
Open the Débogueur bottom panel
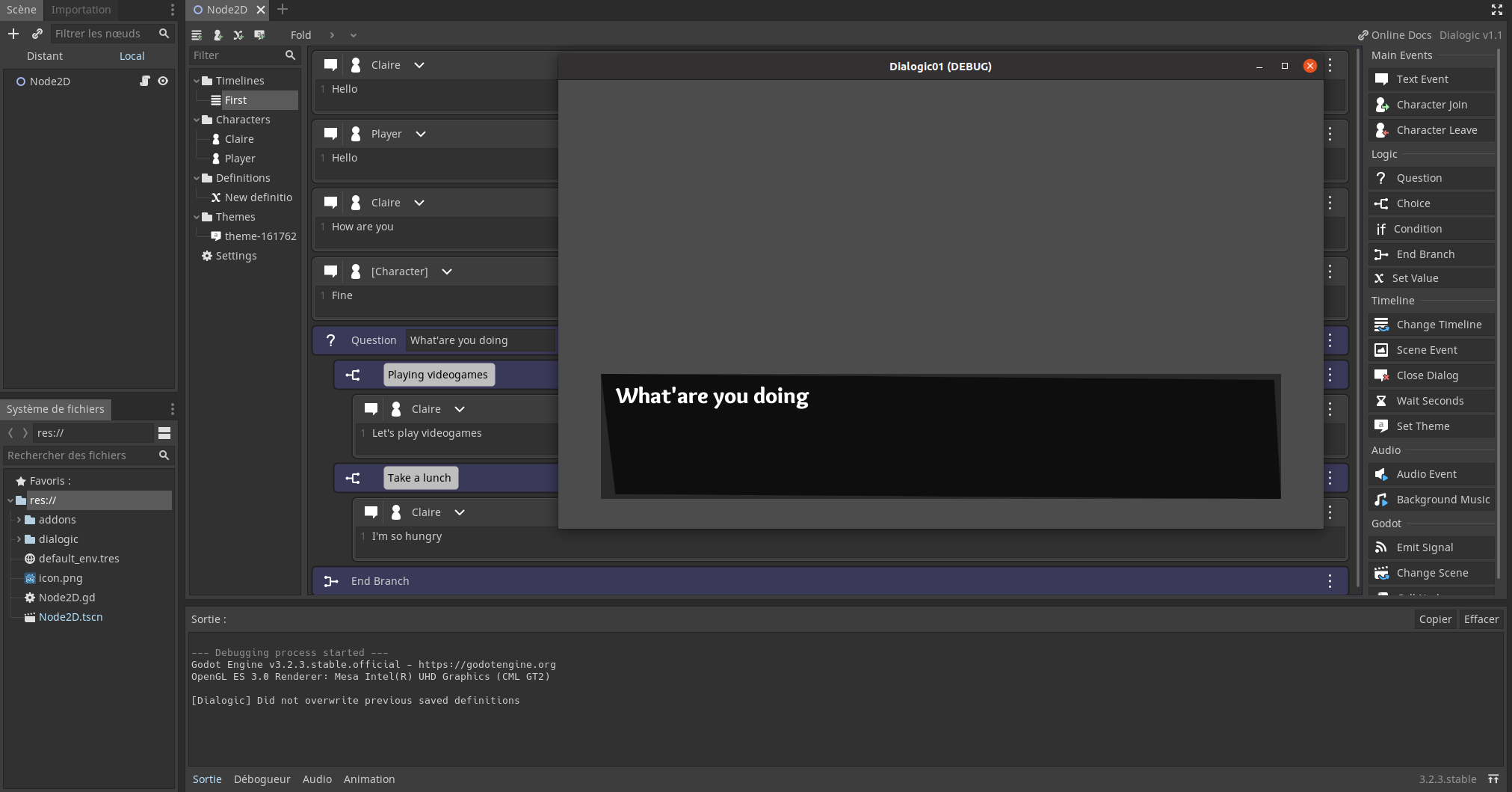coord(262,779)
